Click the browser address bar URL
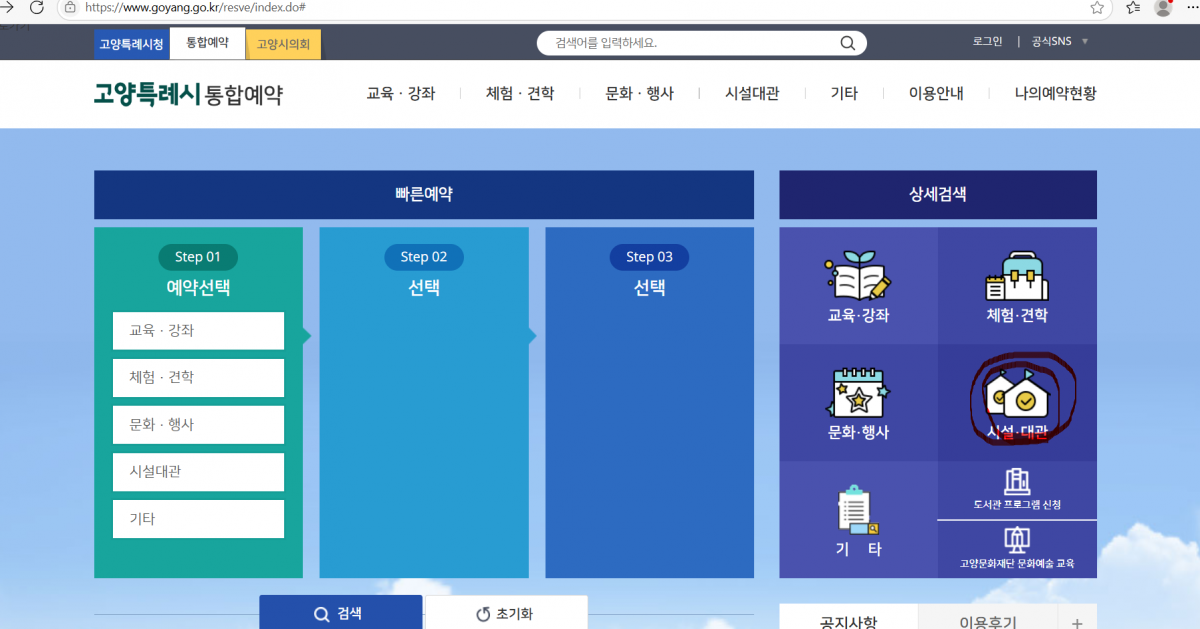This screenshot has height=629, width=1200. (x=196, y=7)
